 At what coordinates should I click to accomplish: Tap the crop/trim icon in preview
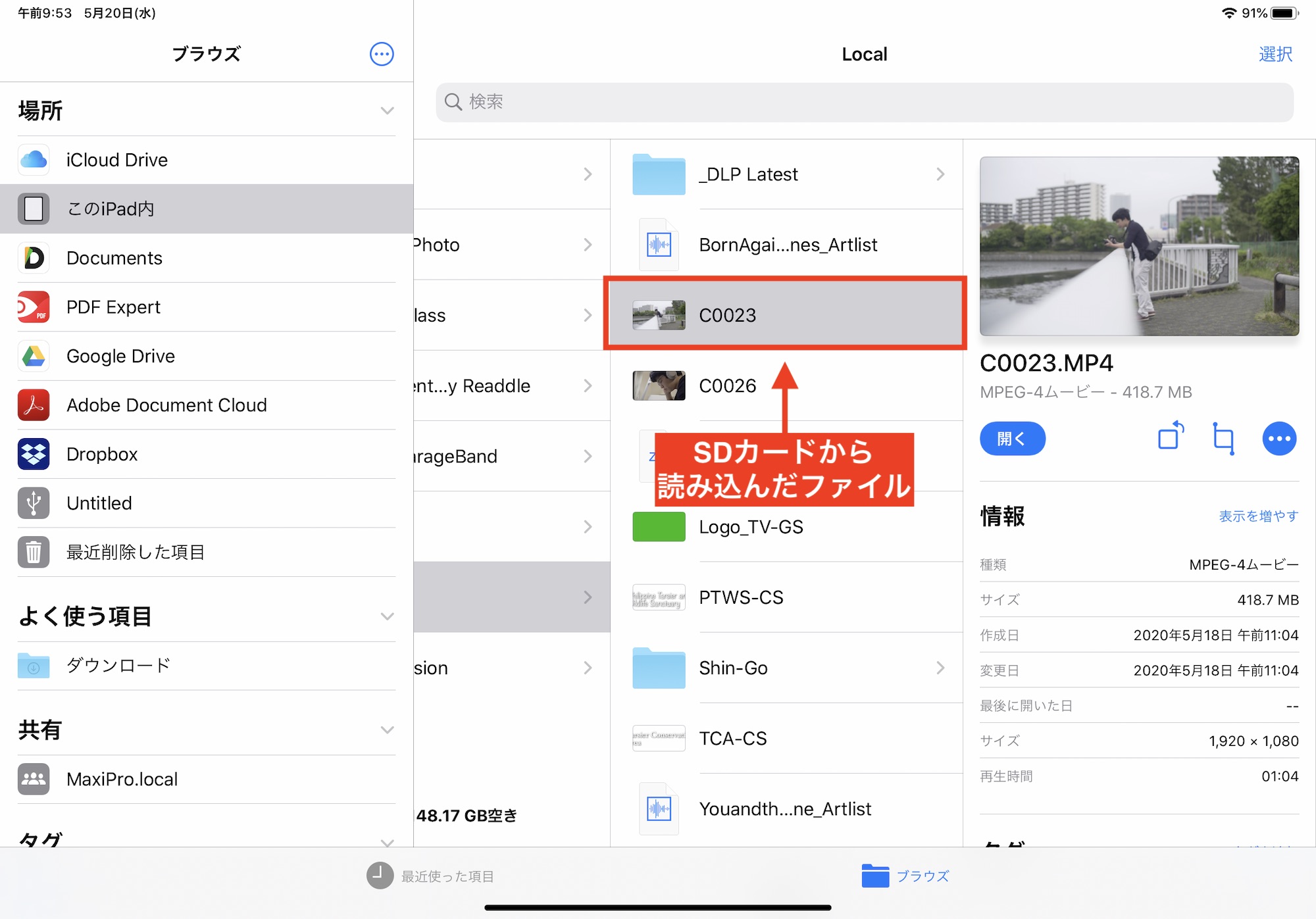coord(1223,438)
